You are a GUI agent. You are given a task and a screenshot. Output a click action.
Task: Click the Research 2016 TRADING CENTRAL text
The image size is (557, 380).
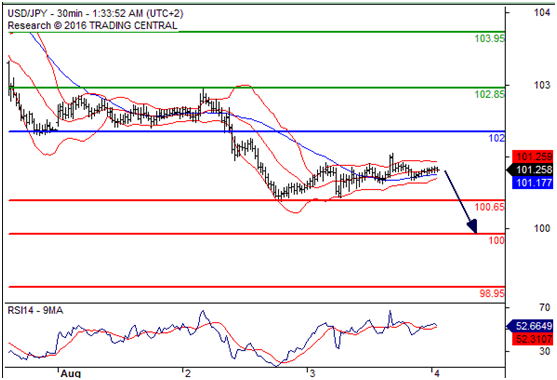tap(92, 26)
